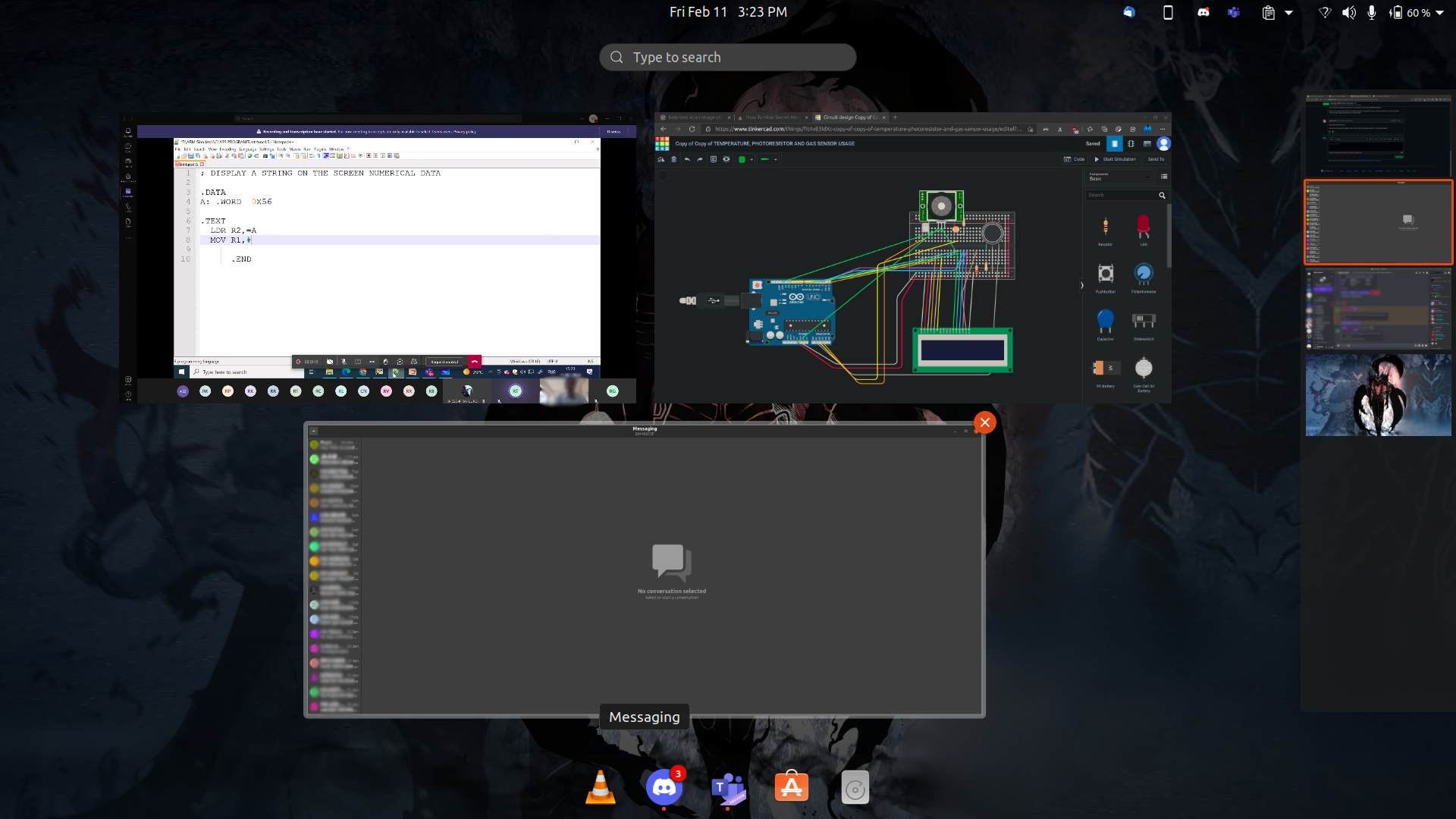Screen dimensions: 1456x819
Task: Toggle component visibility with the eye icon
Action: (726, 159)
